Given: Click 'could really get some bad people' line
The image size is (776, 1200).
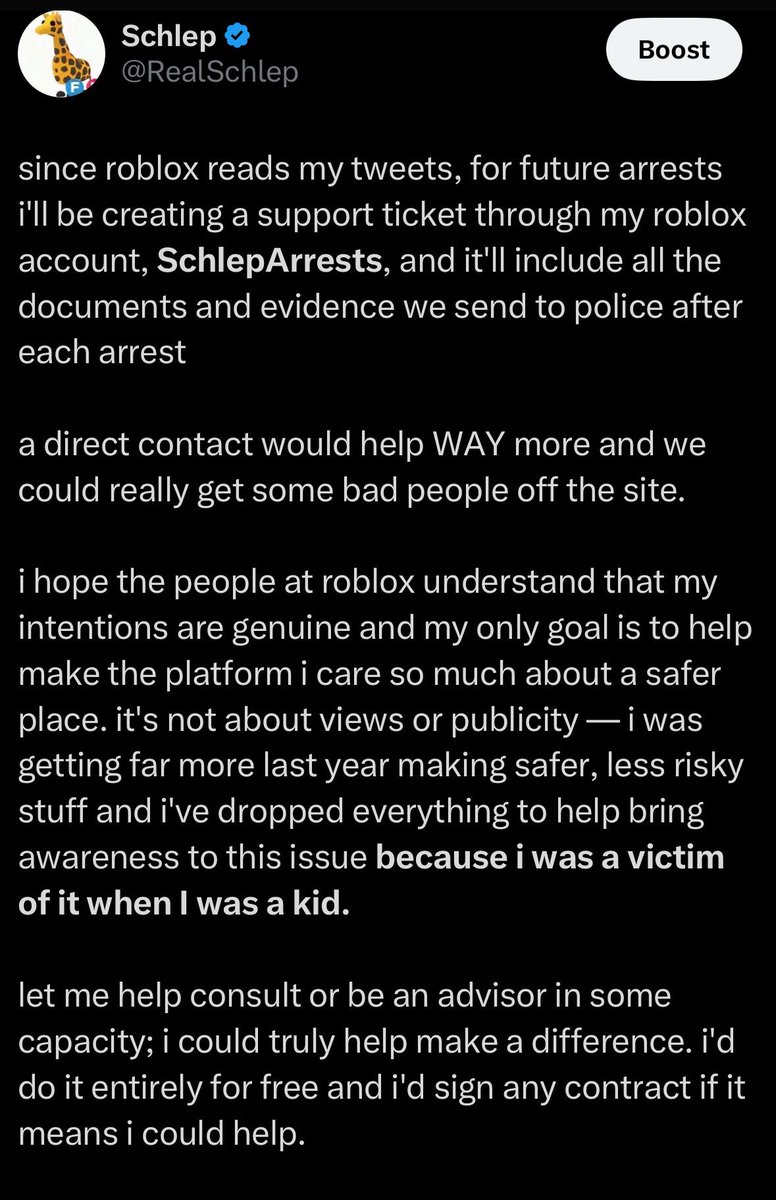Looking at the screenshot, I should coord(350,488).
